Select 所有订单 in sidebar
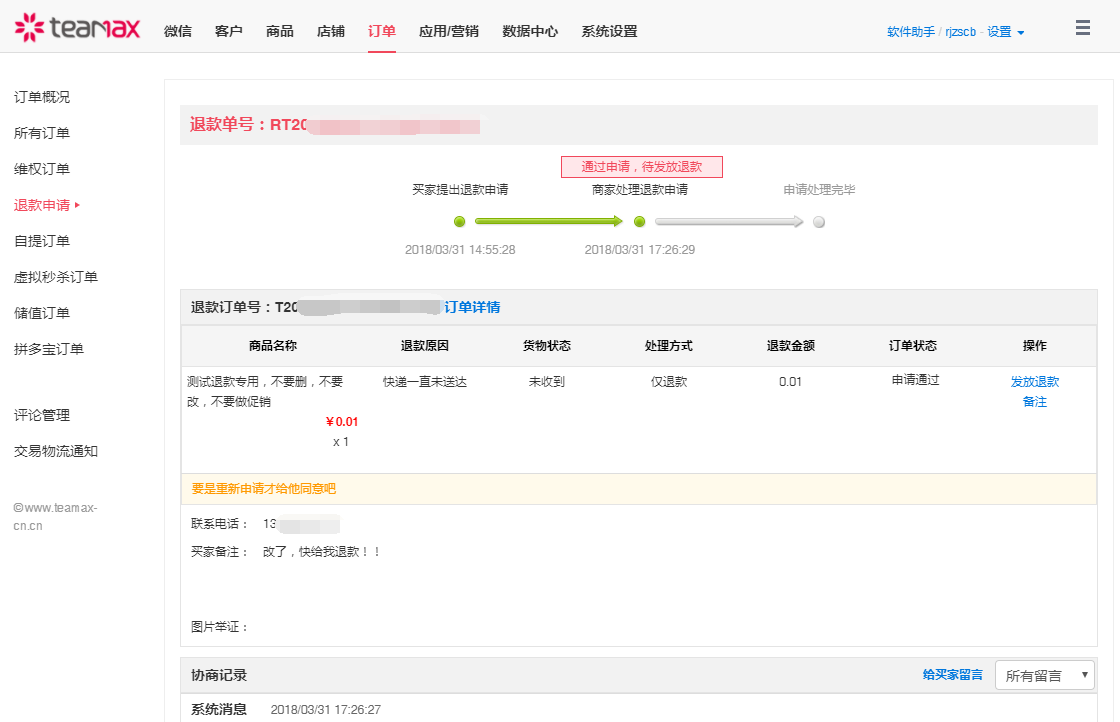 42,133
